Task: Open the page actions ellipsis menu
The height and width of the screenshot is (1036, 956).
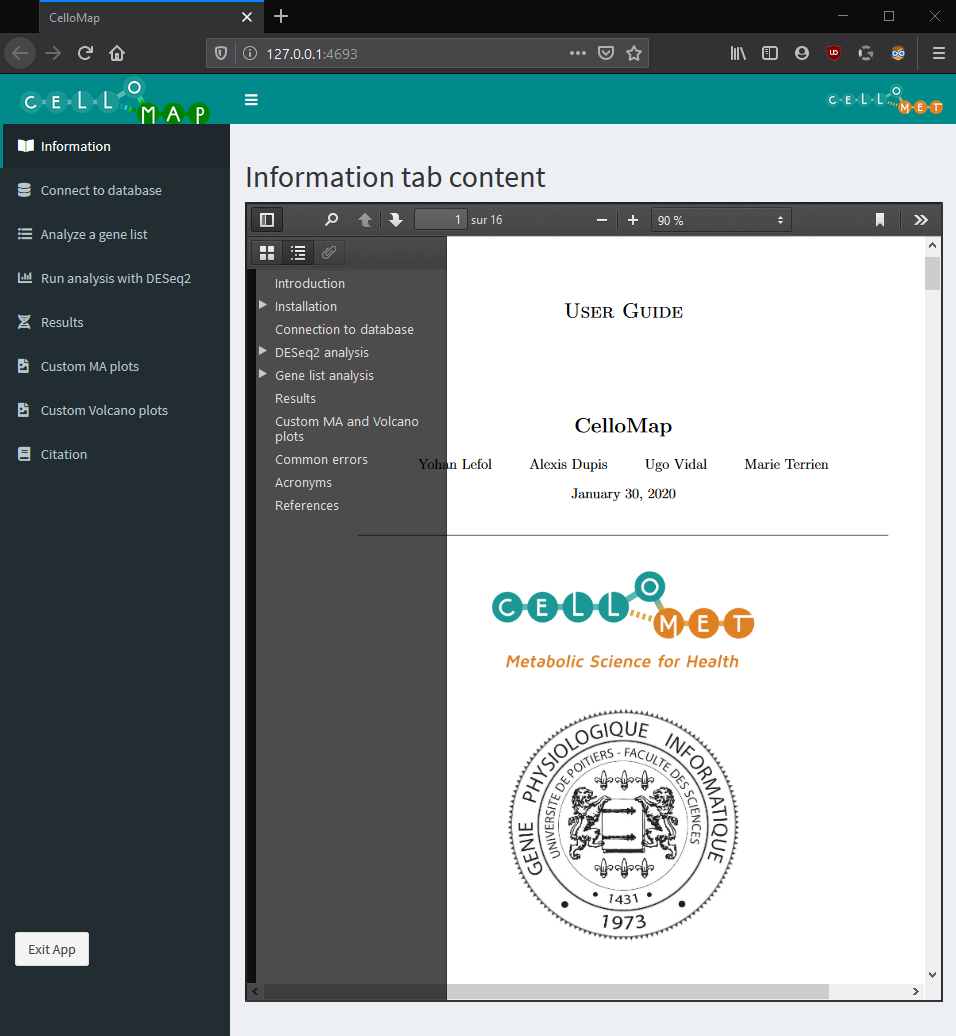Action: click(577, 54)
